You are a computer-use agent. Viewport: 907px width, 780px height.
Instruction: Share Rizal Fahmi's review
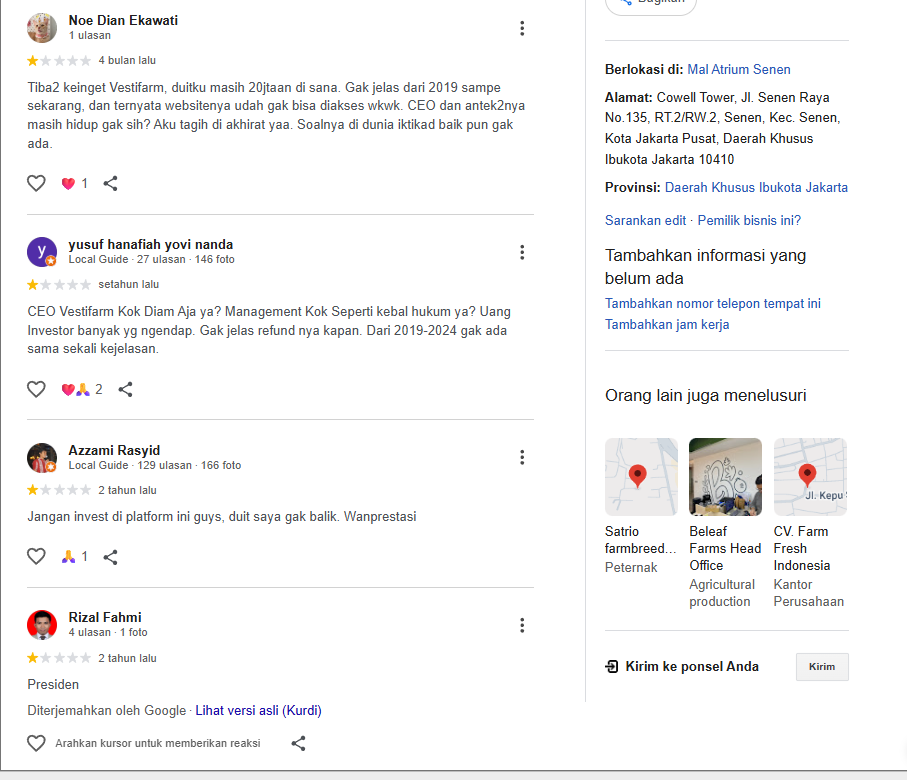[x=298, y=743]
